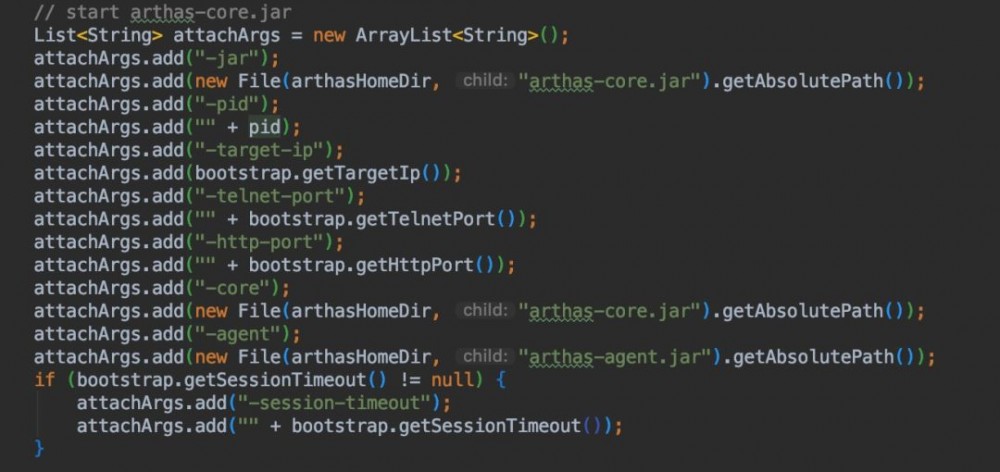Click the highlighted "pid" variable
The height and width of the screenshot is (472, 1000).
click(x=264, y=127)
